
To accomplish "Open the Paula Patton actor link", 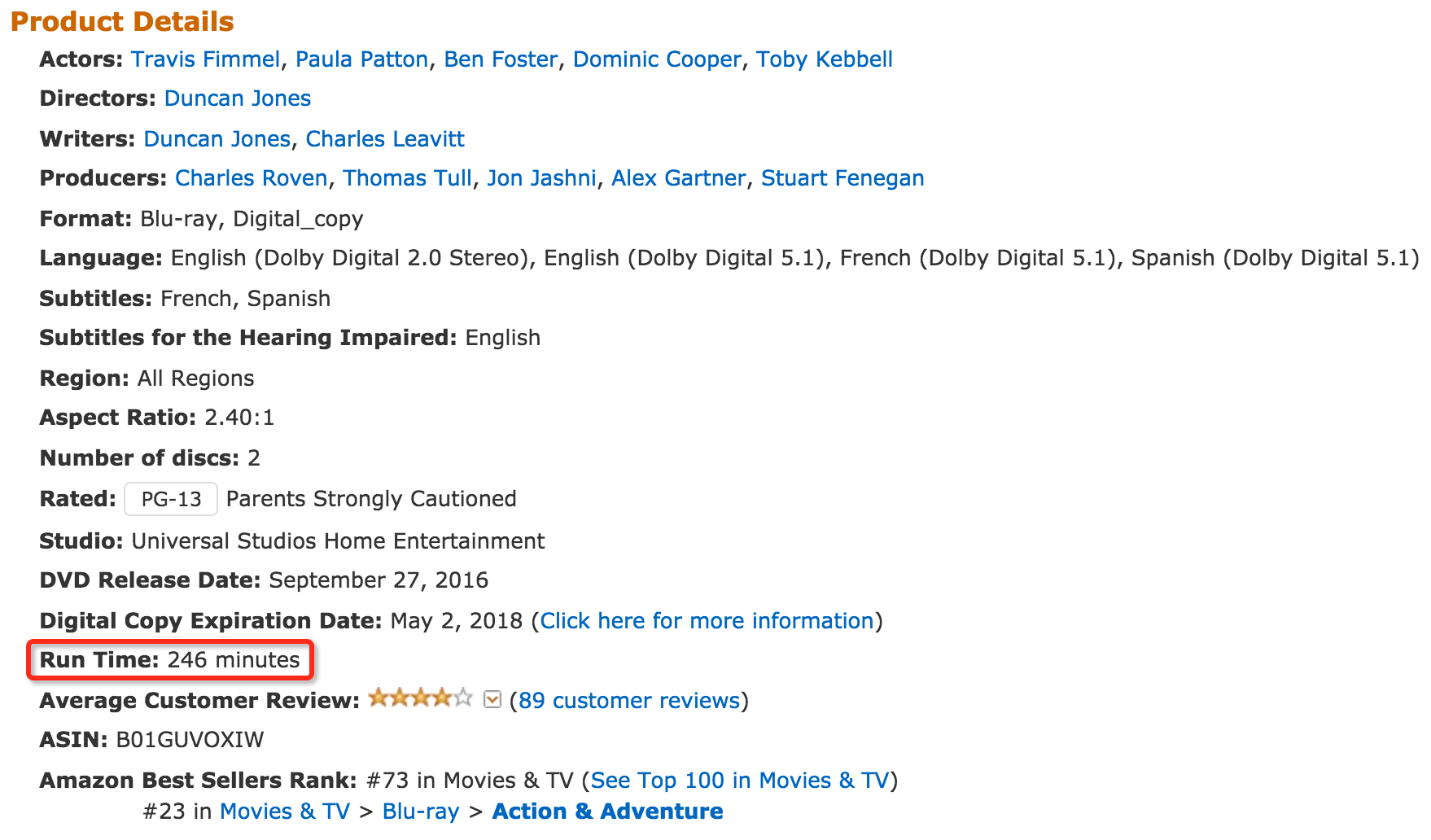I will click(x=361, y=59).
